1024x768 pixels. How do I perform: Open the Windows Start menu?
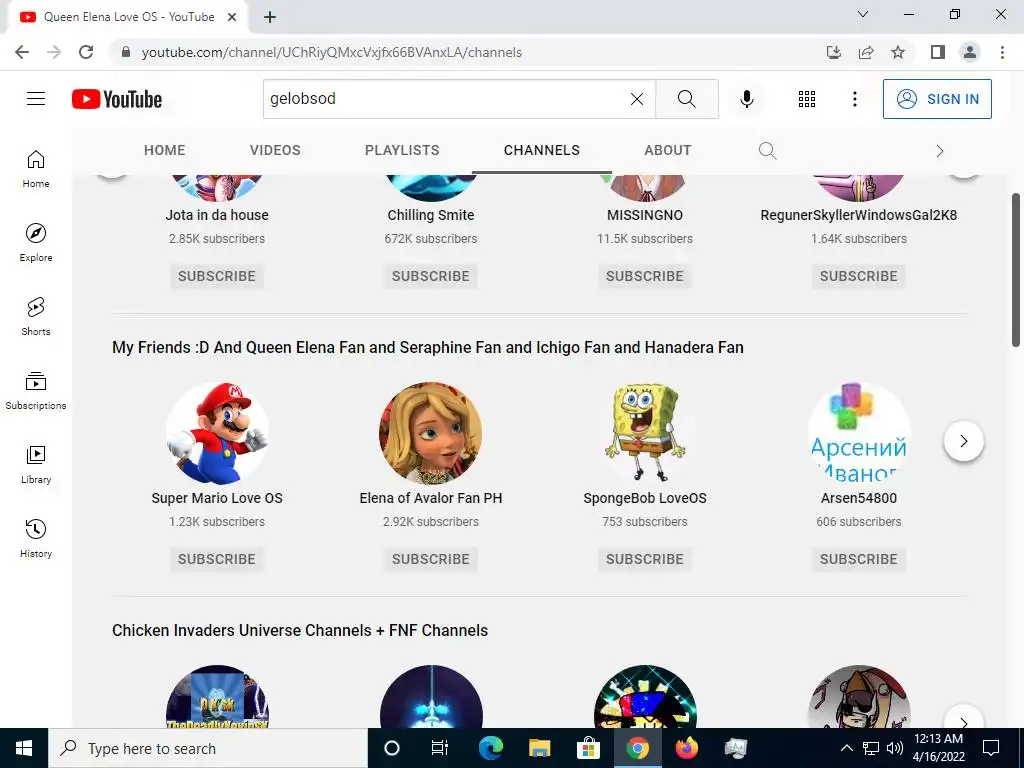coord(24,748)
